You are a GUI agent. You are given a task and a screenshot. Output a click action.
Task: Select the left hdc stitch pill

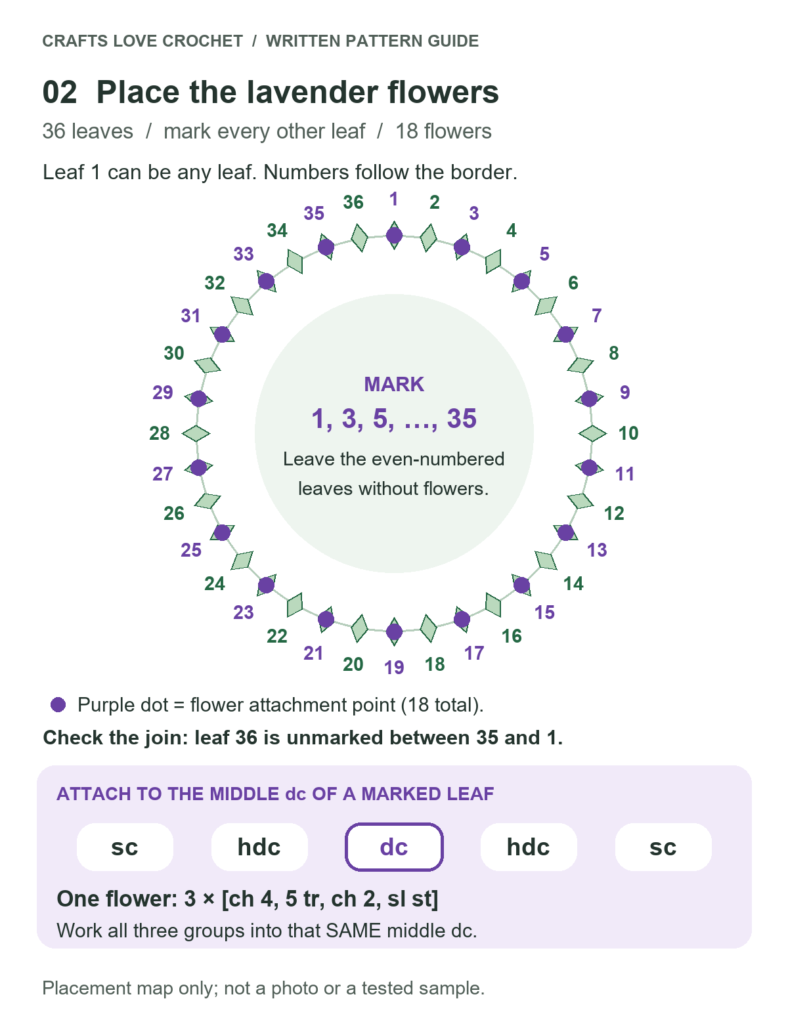coord(259,847)
